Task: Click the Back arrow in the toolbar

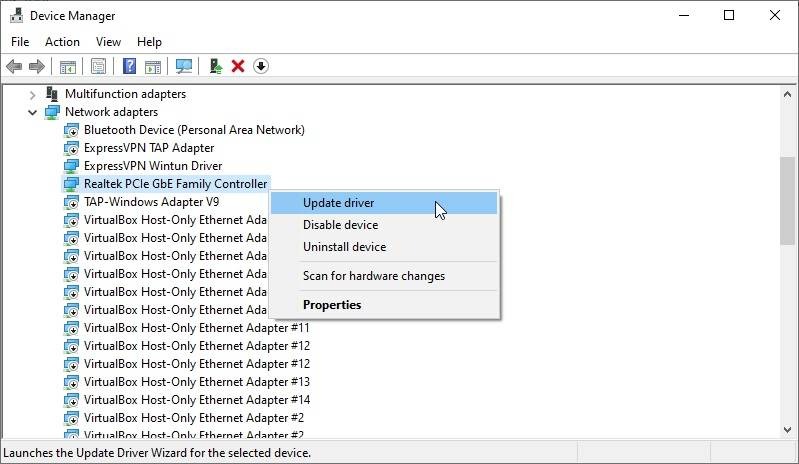Action: (x=14, y=66)
